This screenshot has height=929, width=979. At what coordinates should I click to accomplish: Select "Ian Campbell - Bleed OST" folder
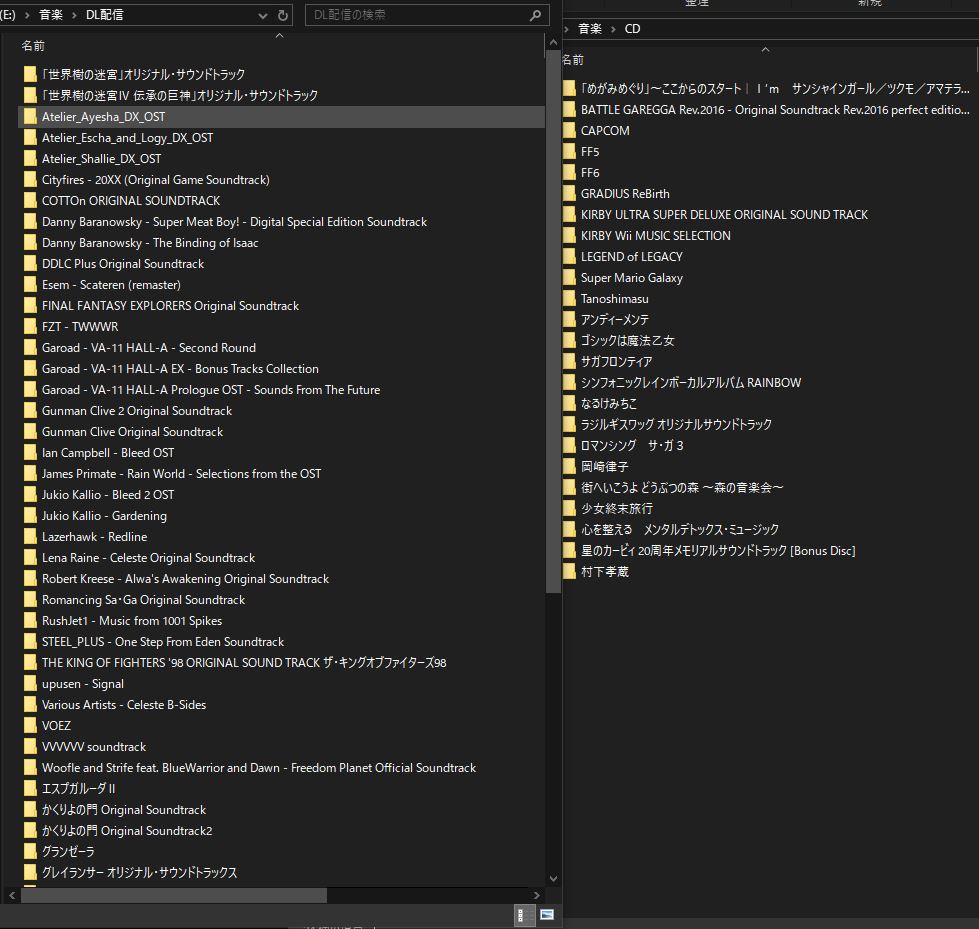[x=108, y=453]
